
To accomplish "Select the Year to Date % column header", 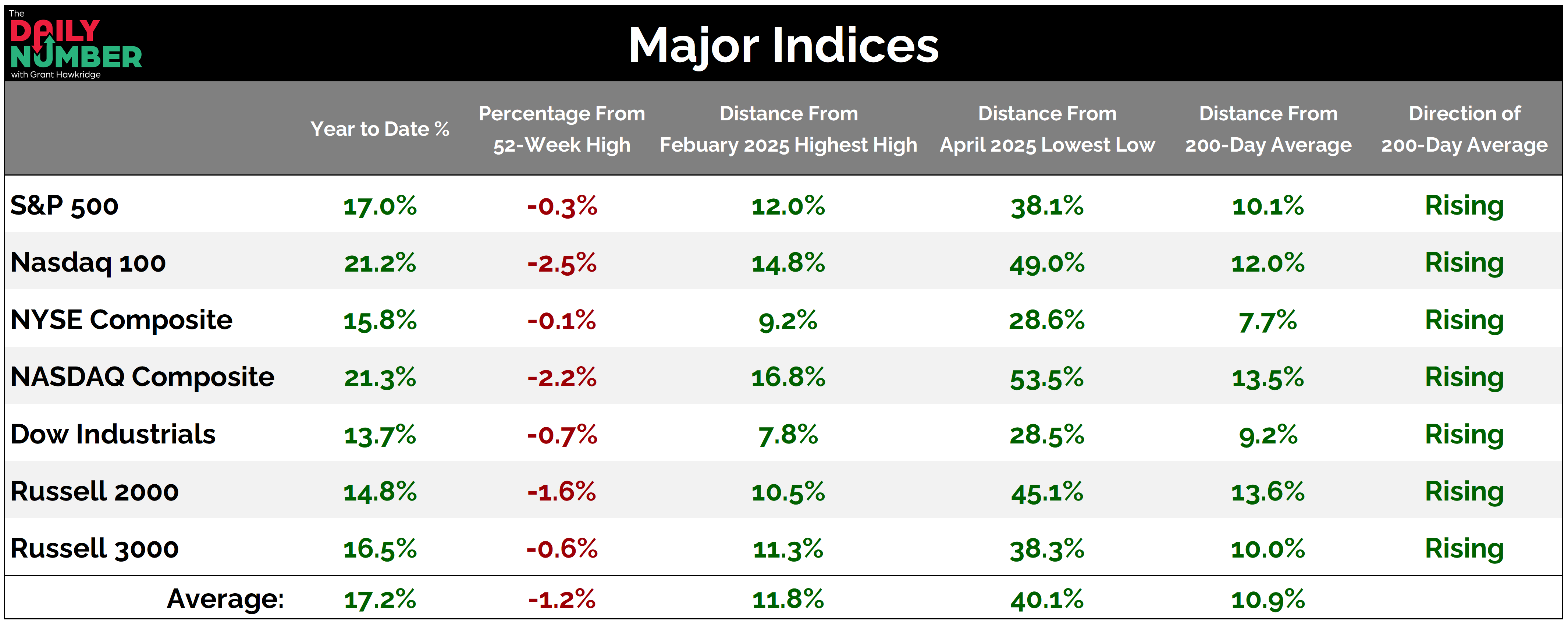I will [380, 129].
